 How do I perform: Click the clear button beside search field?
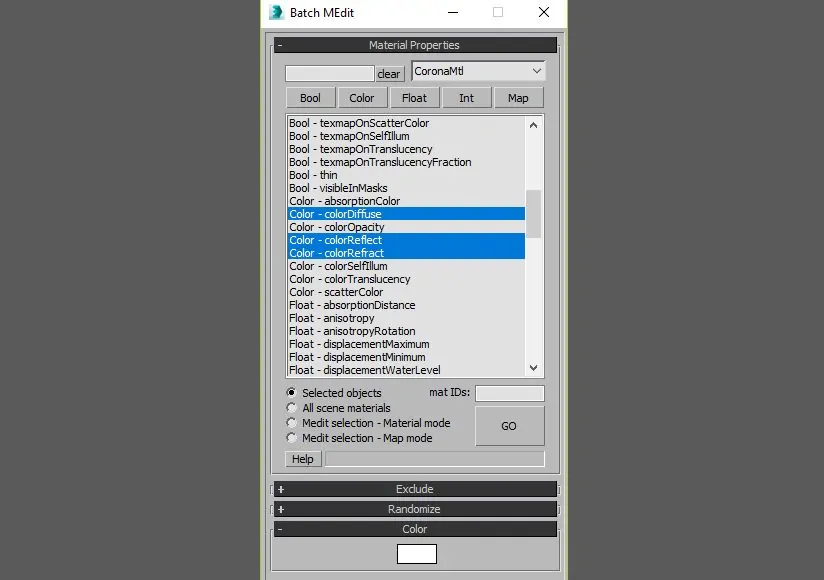389,74
